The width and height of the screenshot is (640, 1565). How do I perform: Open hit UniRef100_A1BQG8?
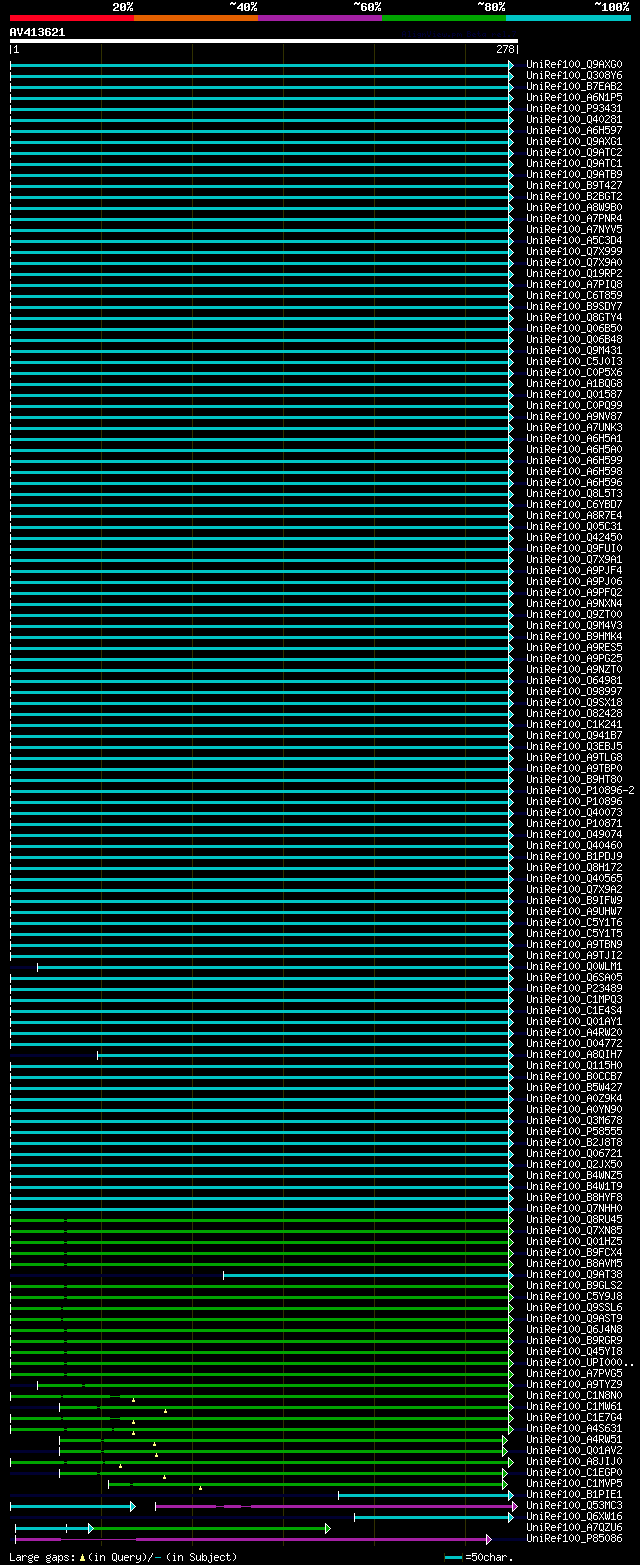click(574, 383)
